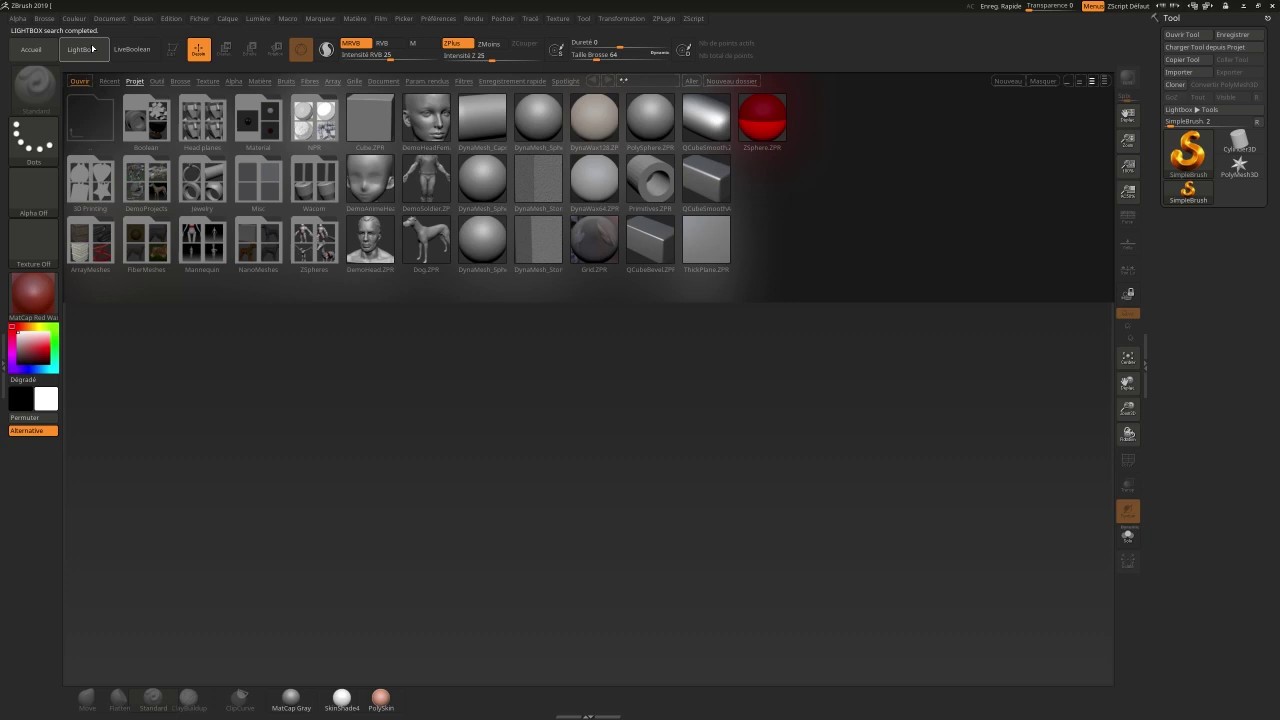Image resolution: width=1280 pixels, height=720 pixels.
Task: Click the next arrow in Lightbox navigation
Action: [607, 80]
